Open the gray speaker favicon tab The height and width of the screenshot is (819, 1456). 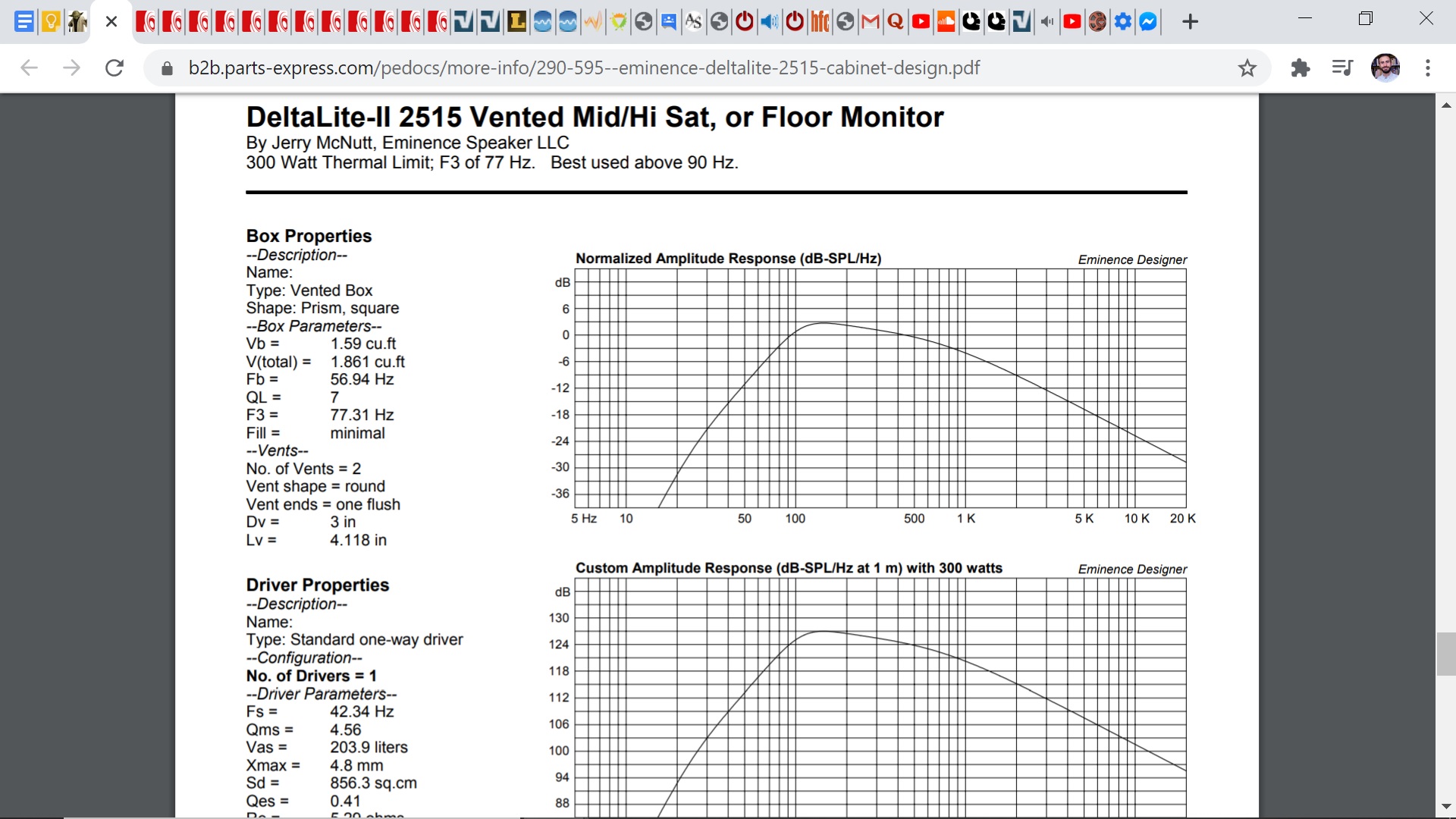(1047, 21)
